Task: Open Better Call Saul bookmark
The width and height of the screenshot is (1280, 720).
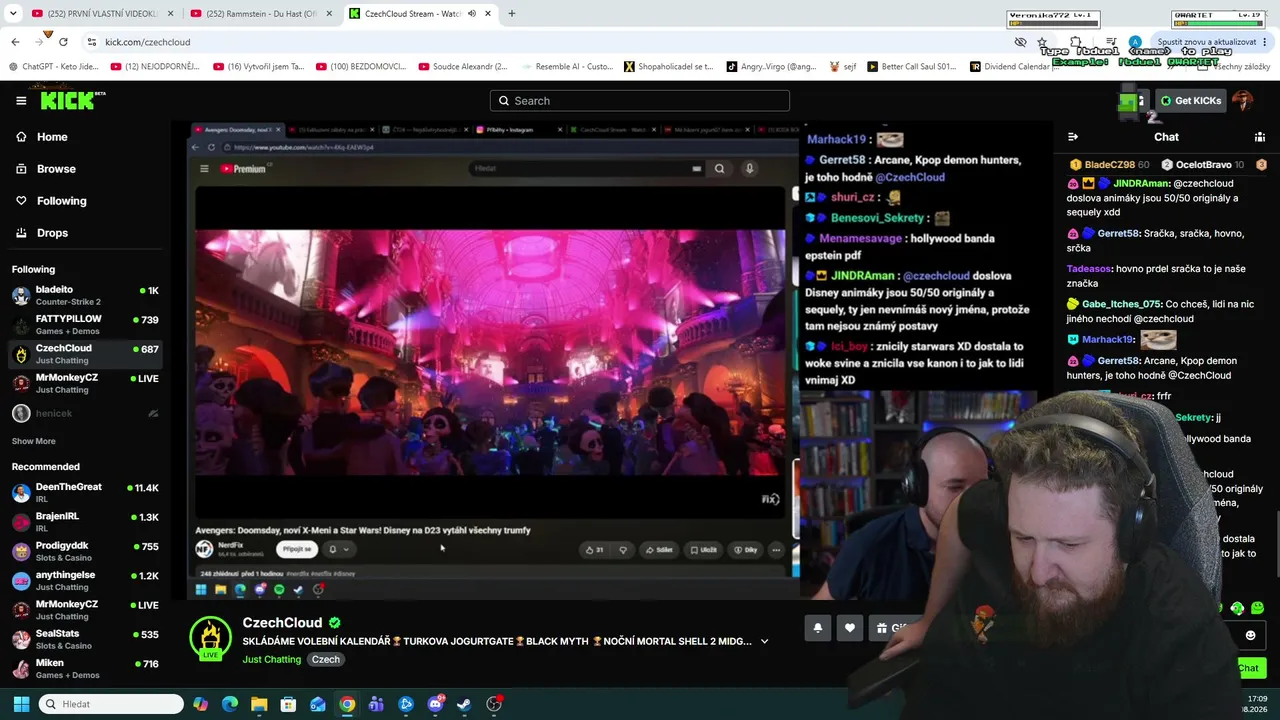Action: tap(910, 67)
